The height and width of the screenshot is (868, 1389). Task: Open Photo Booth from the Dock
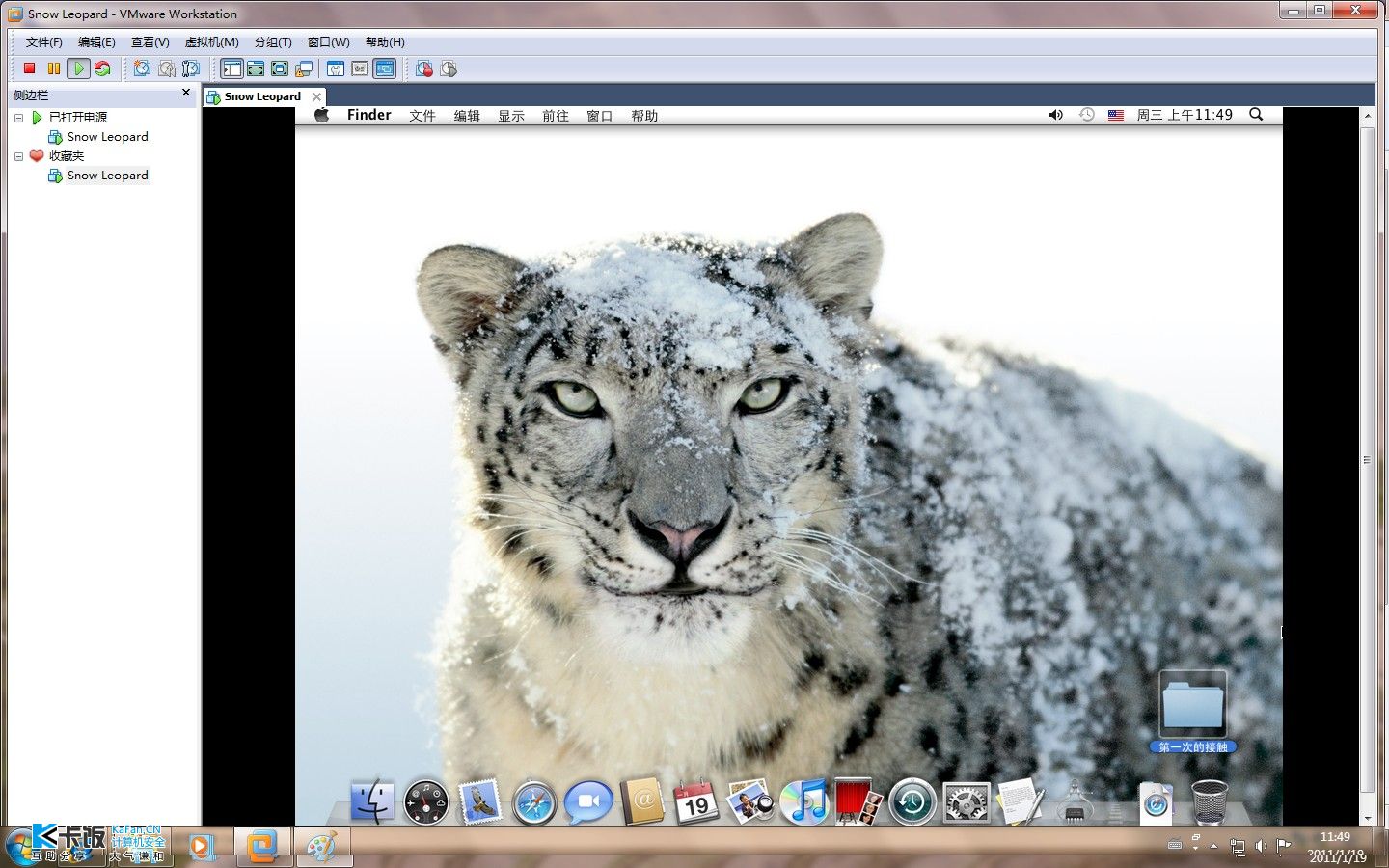(858, 801)
